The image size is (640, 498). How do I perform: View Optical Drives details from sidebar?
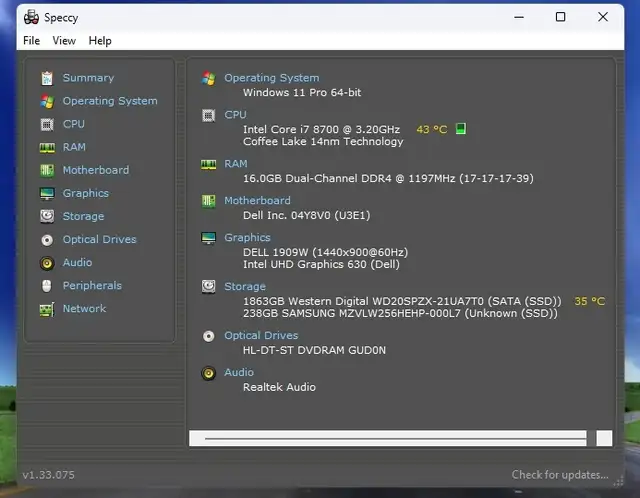click(x=99, y=240)
